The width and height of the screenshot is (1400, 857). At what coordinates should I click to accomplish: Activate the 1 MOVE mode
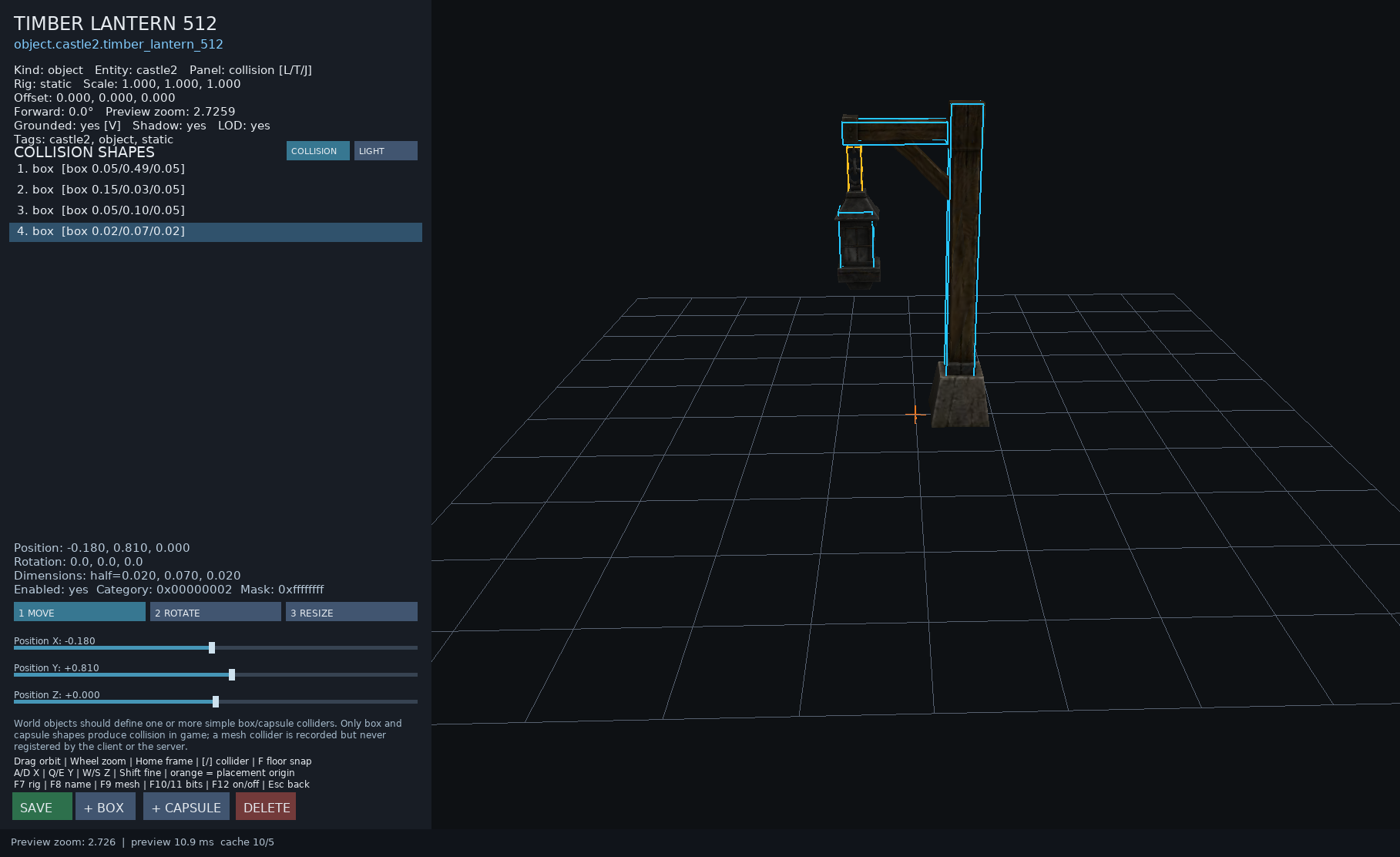[79, 612]
